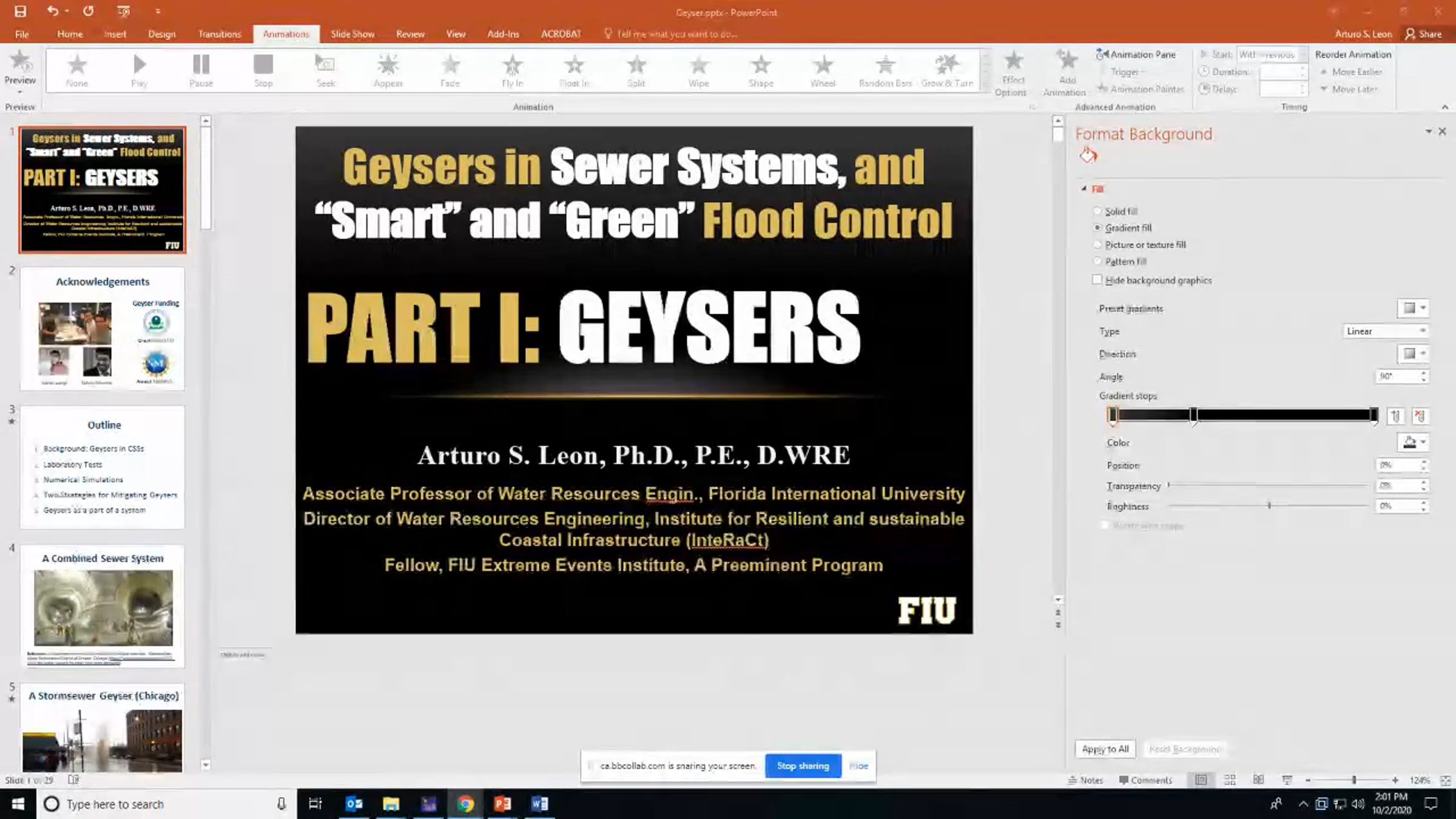Click the remove gradient stop icon

click(1420, 416)
